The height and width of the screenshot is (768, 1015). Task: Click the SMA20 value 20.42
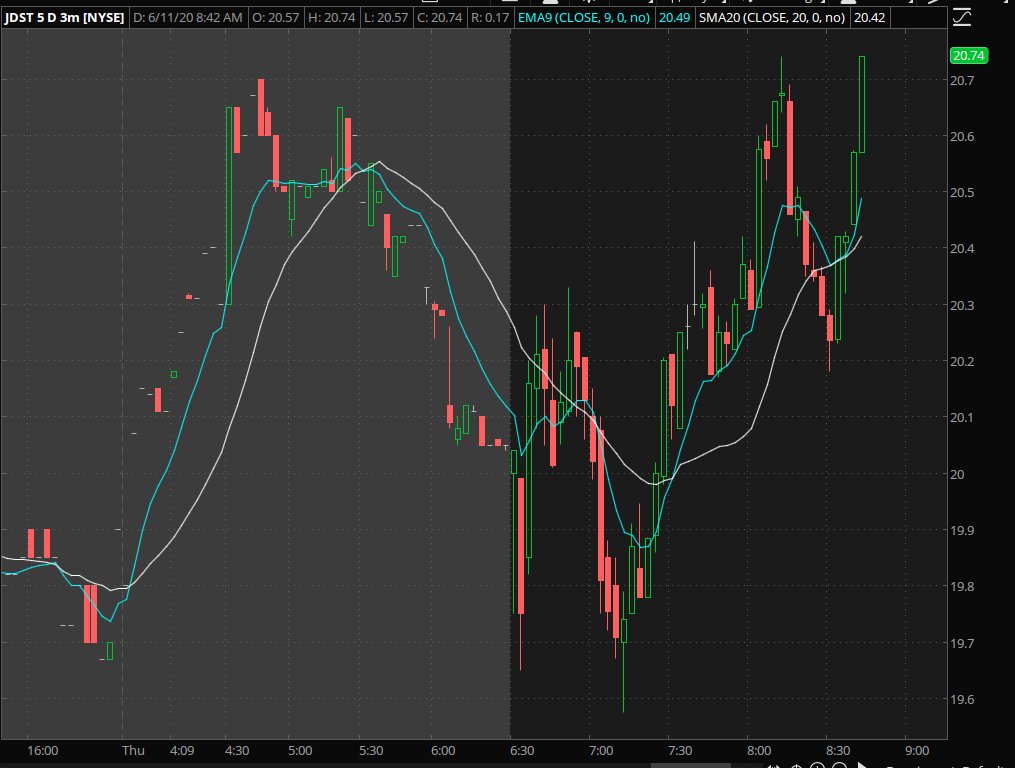[869, 17]
